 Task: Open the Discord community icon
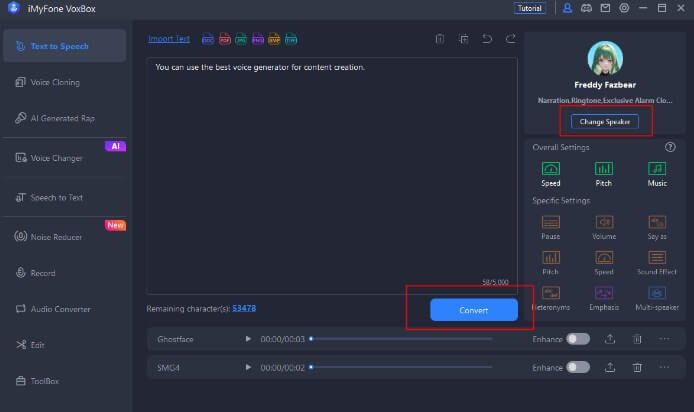coord(586,8)
